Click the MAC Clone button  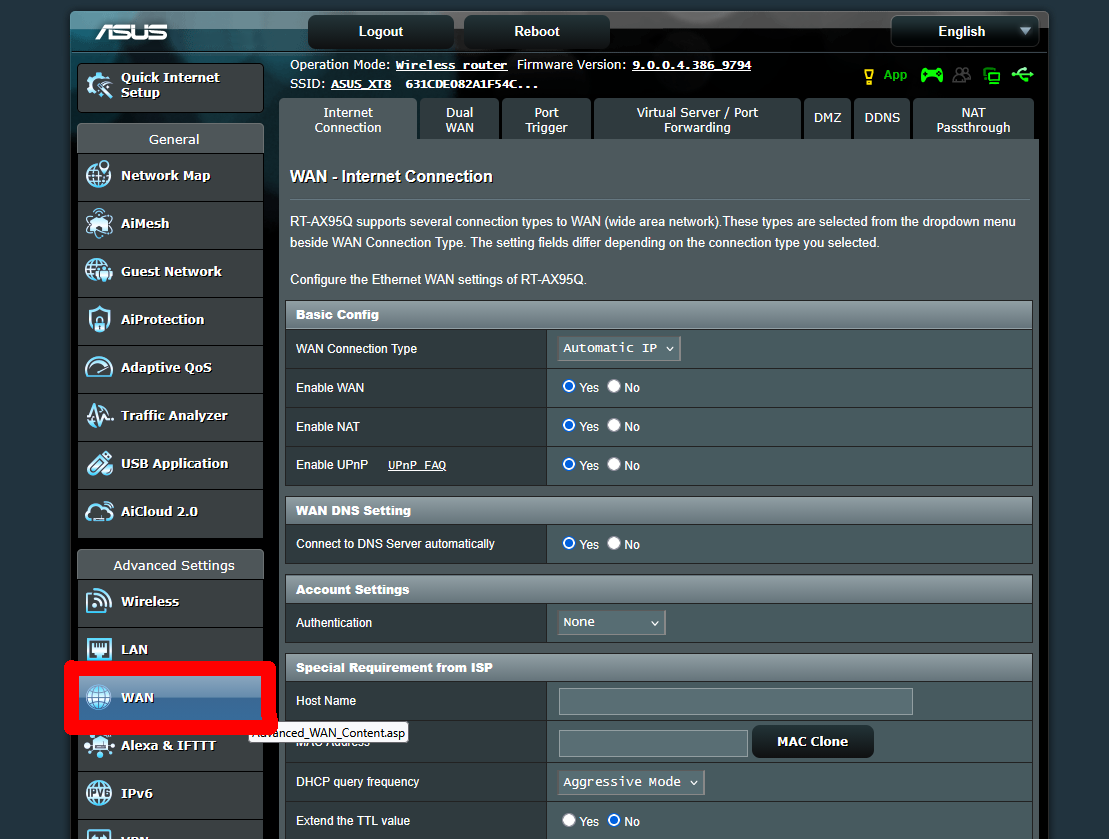(813, 741)
